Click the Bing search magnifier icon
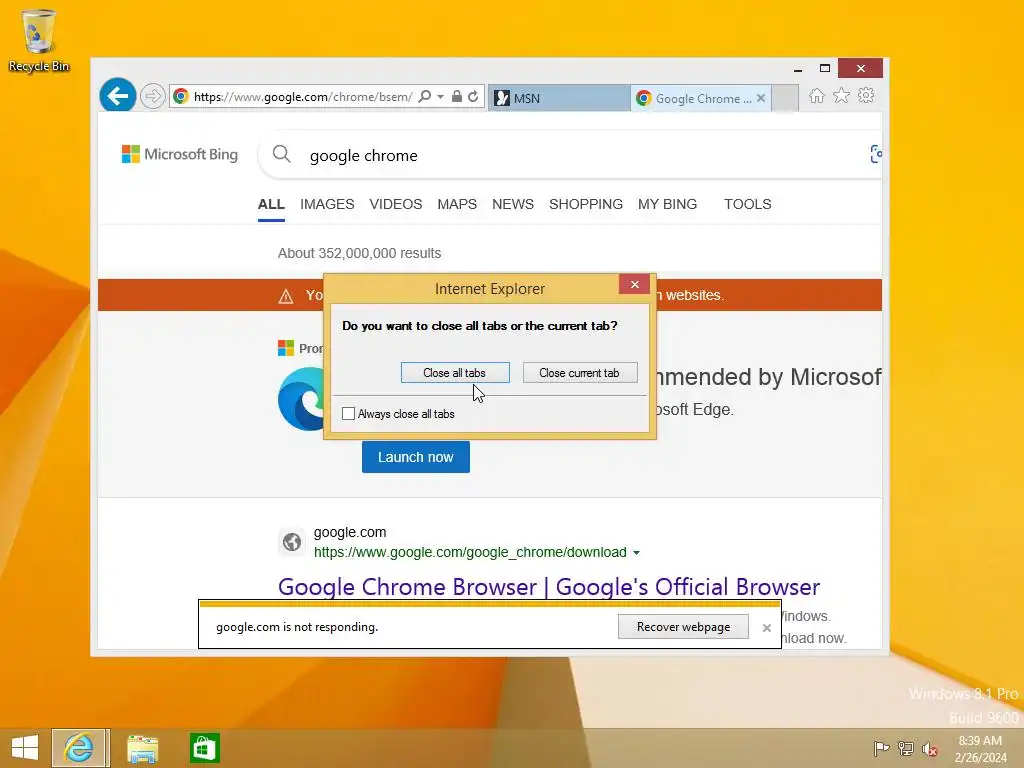Image resolution: width=1024 pixels, height=768 pixels. [x=281, y=154]
